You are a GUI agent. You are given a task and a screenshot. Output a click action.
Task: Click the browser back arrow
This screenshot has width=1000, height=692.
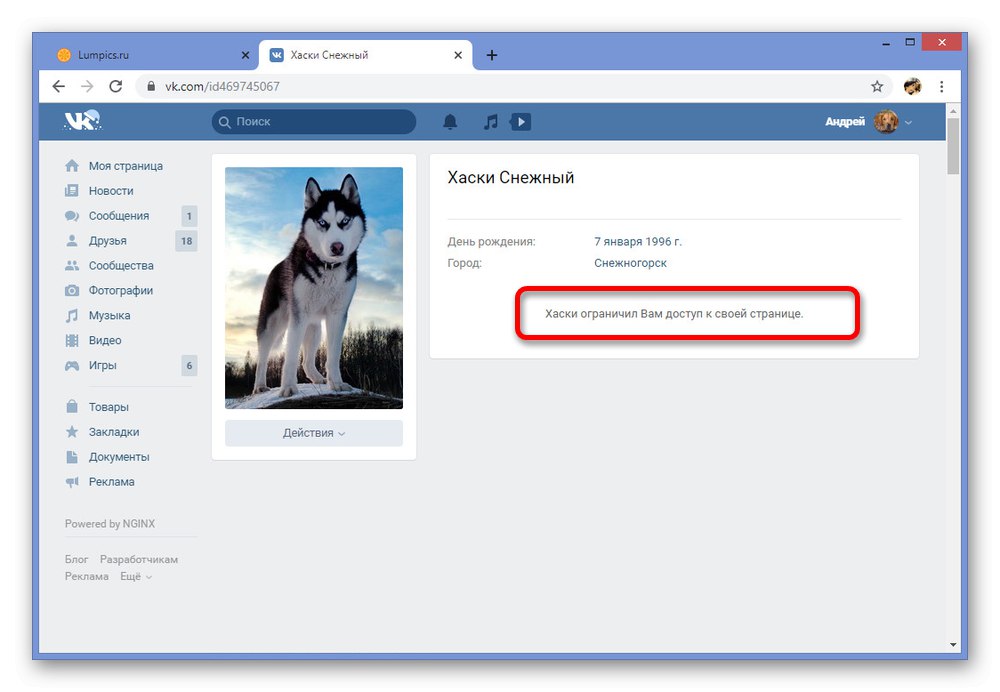tap(59, 86)
